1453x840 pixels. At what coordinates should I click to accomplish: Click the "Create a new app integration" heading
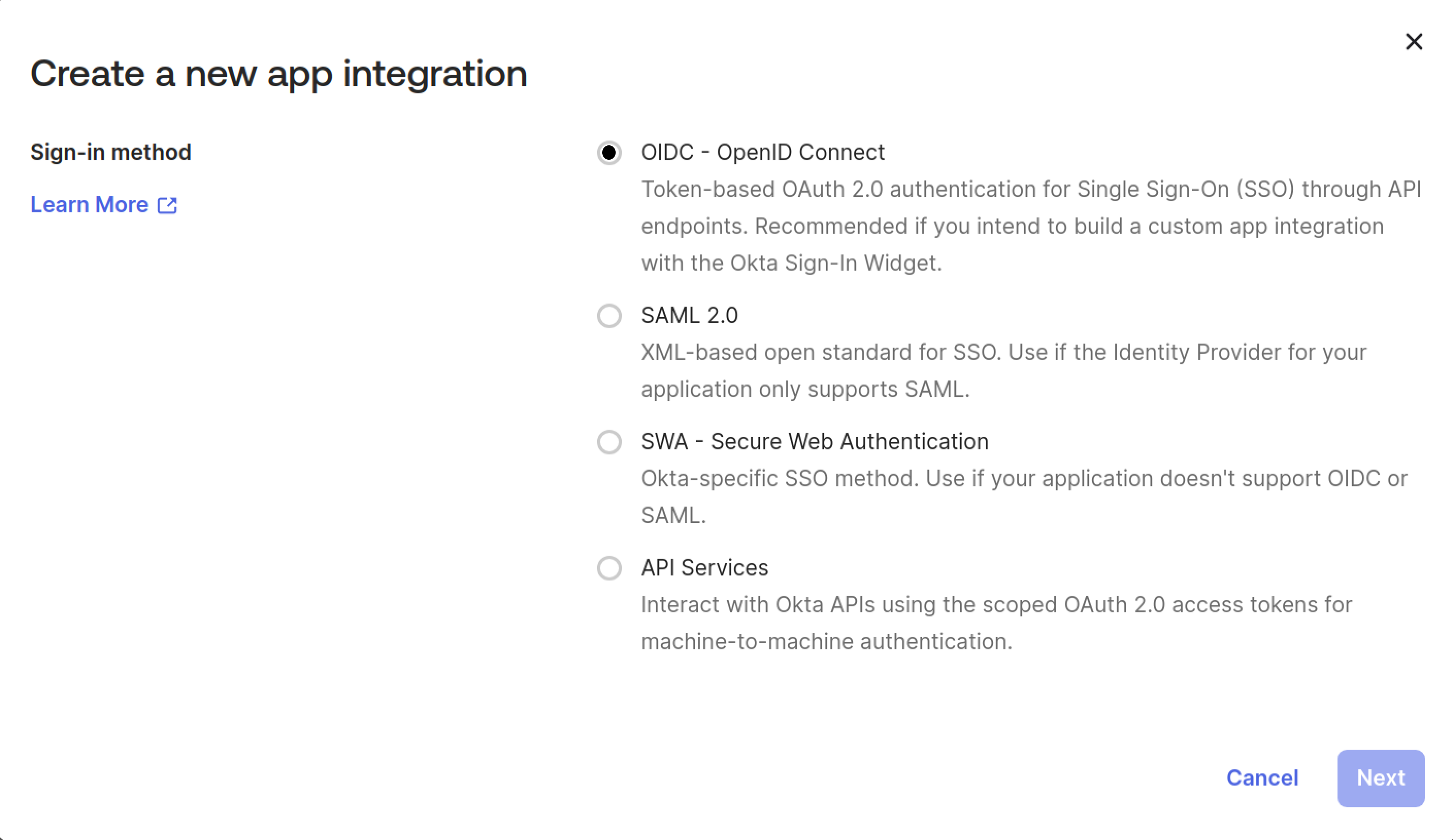[278, 74]
